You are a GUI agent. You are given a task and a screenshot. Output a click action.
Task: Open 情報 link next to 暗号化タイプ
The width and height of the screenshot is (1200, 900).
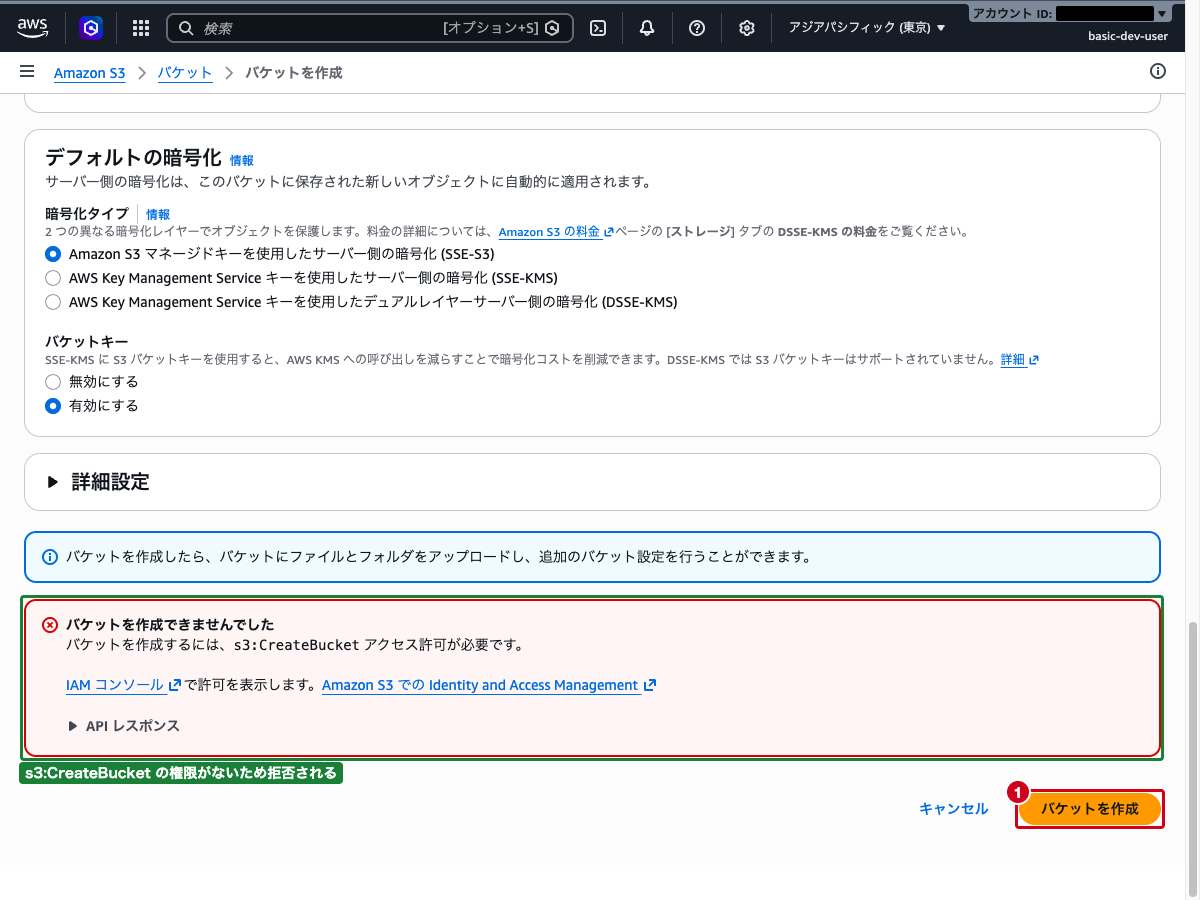158,214
